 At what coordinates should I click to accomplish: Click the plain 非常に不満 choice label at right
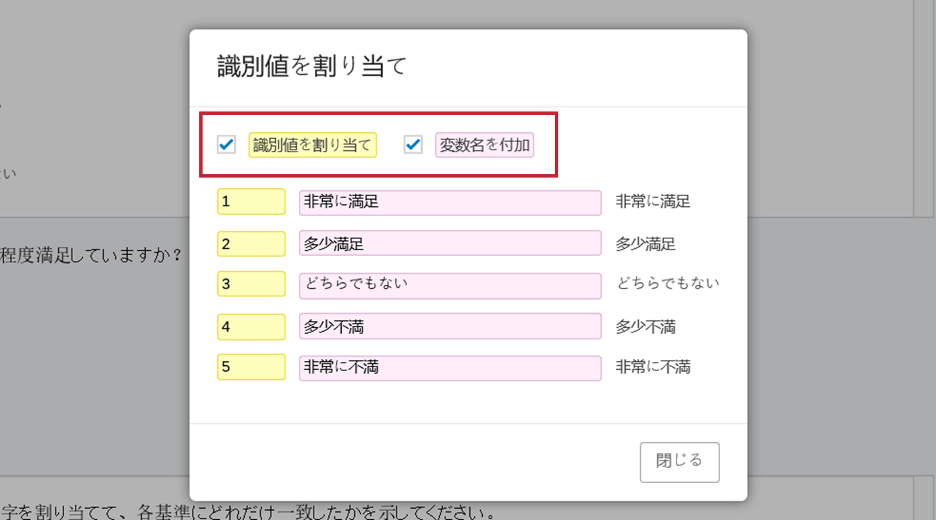(653, 367)
